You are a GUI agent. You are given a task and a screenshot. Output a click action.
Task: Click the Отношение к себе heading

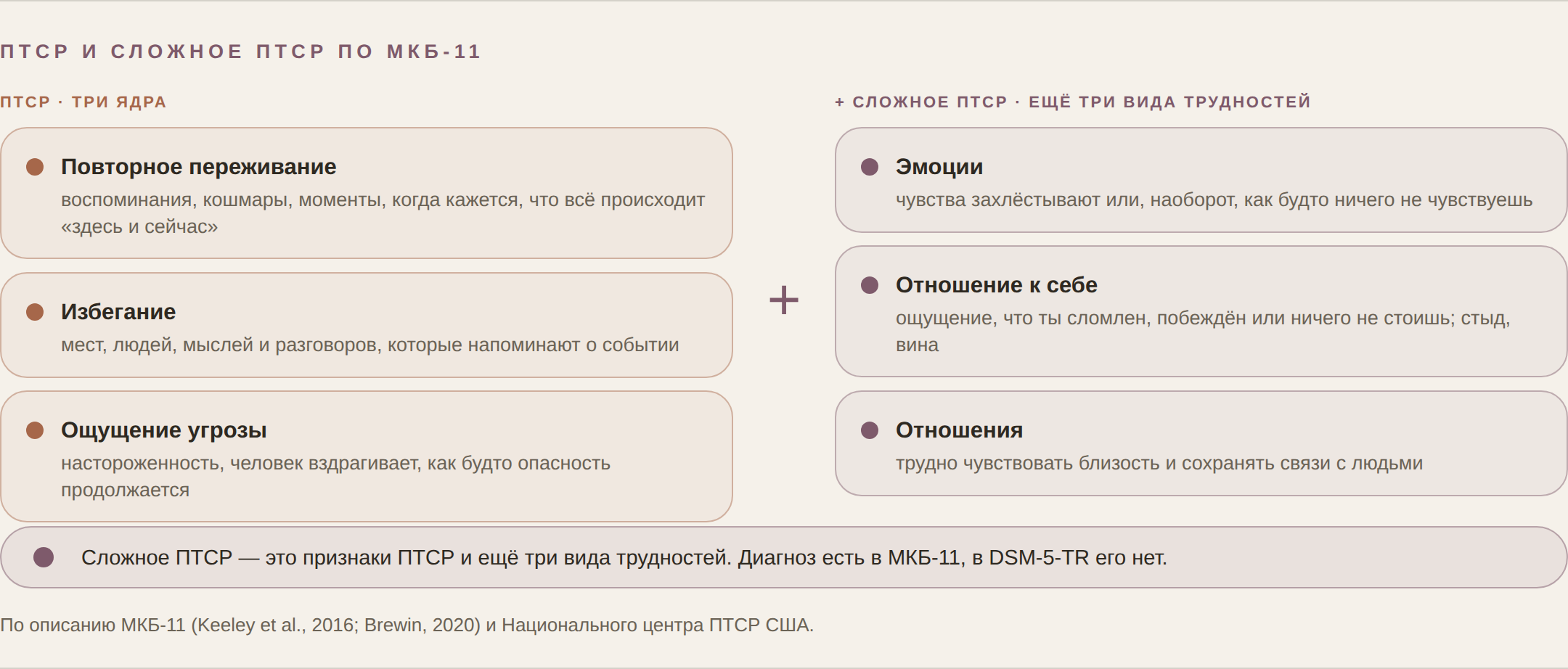[997, 285]
